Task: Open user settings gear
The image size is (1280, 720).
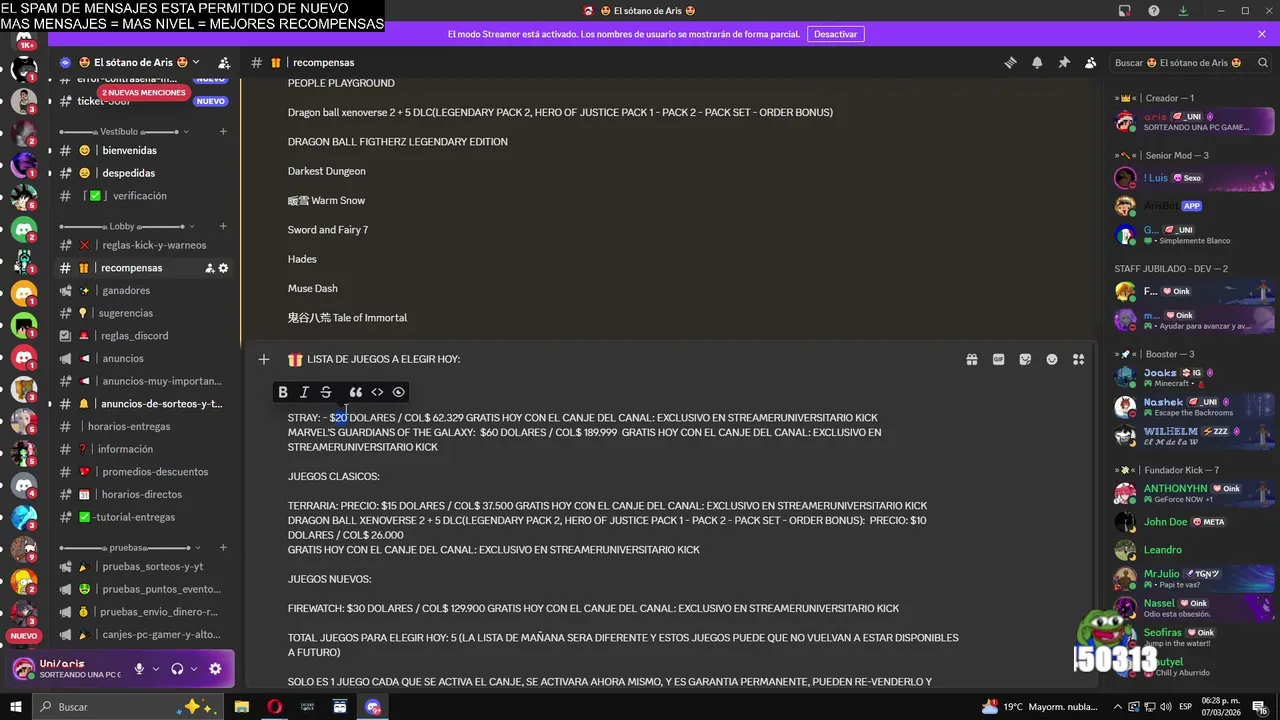Action: point(215,669)
